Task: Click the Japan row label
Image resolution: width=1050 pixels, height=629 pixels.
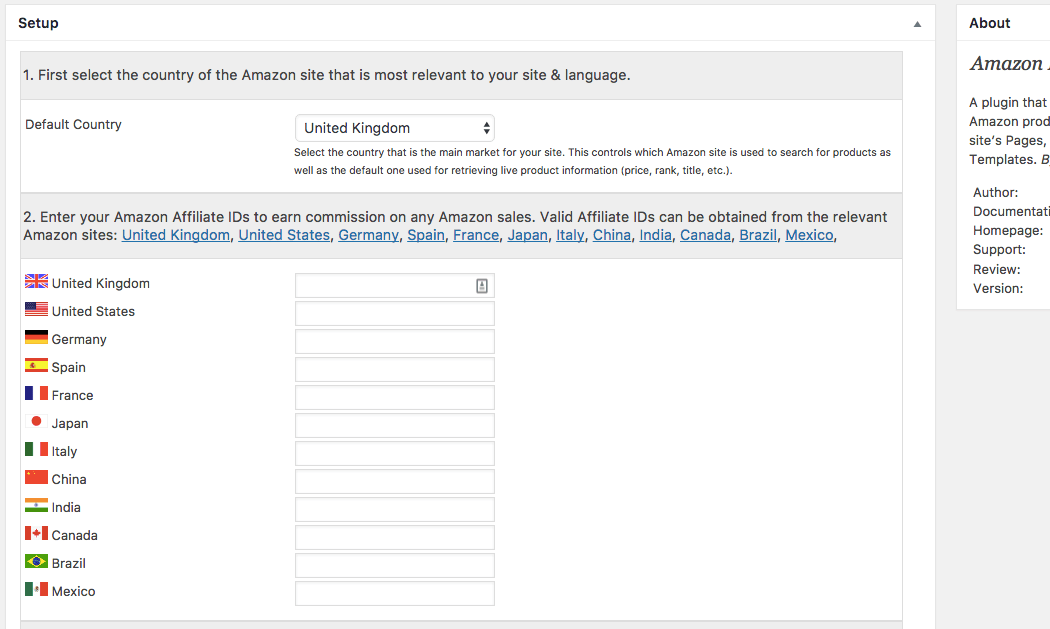Action: coord(70,423)
